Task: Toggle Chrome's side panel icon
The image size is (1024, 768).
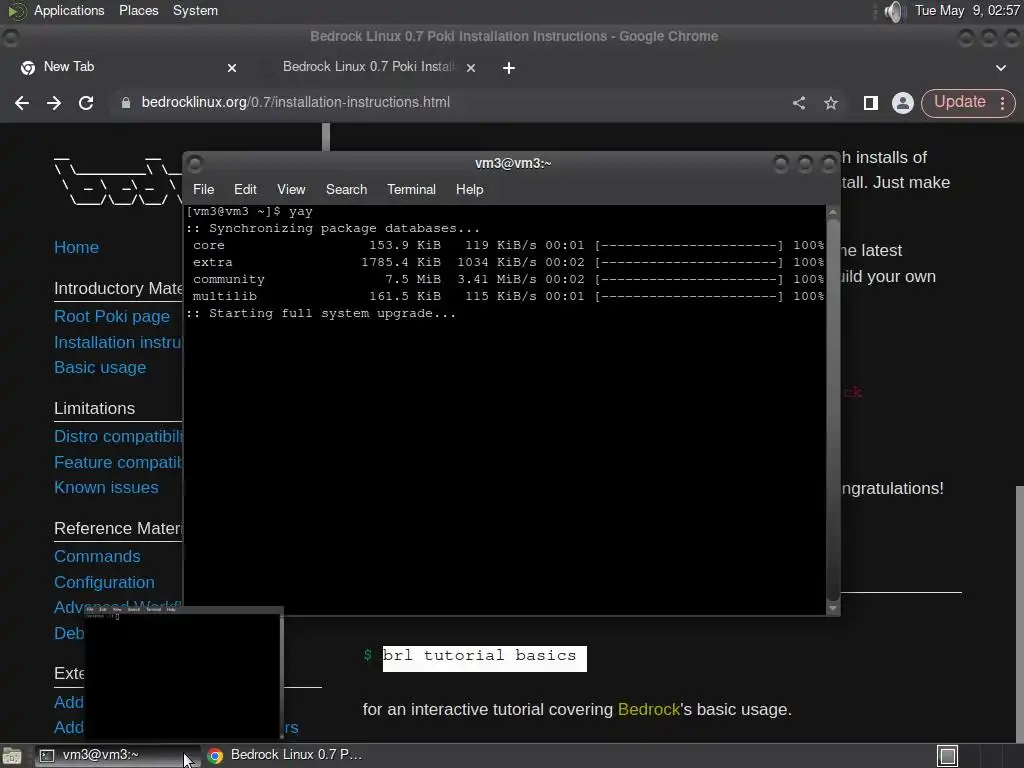Action: pyautogui.click(x=871, y=103)
